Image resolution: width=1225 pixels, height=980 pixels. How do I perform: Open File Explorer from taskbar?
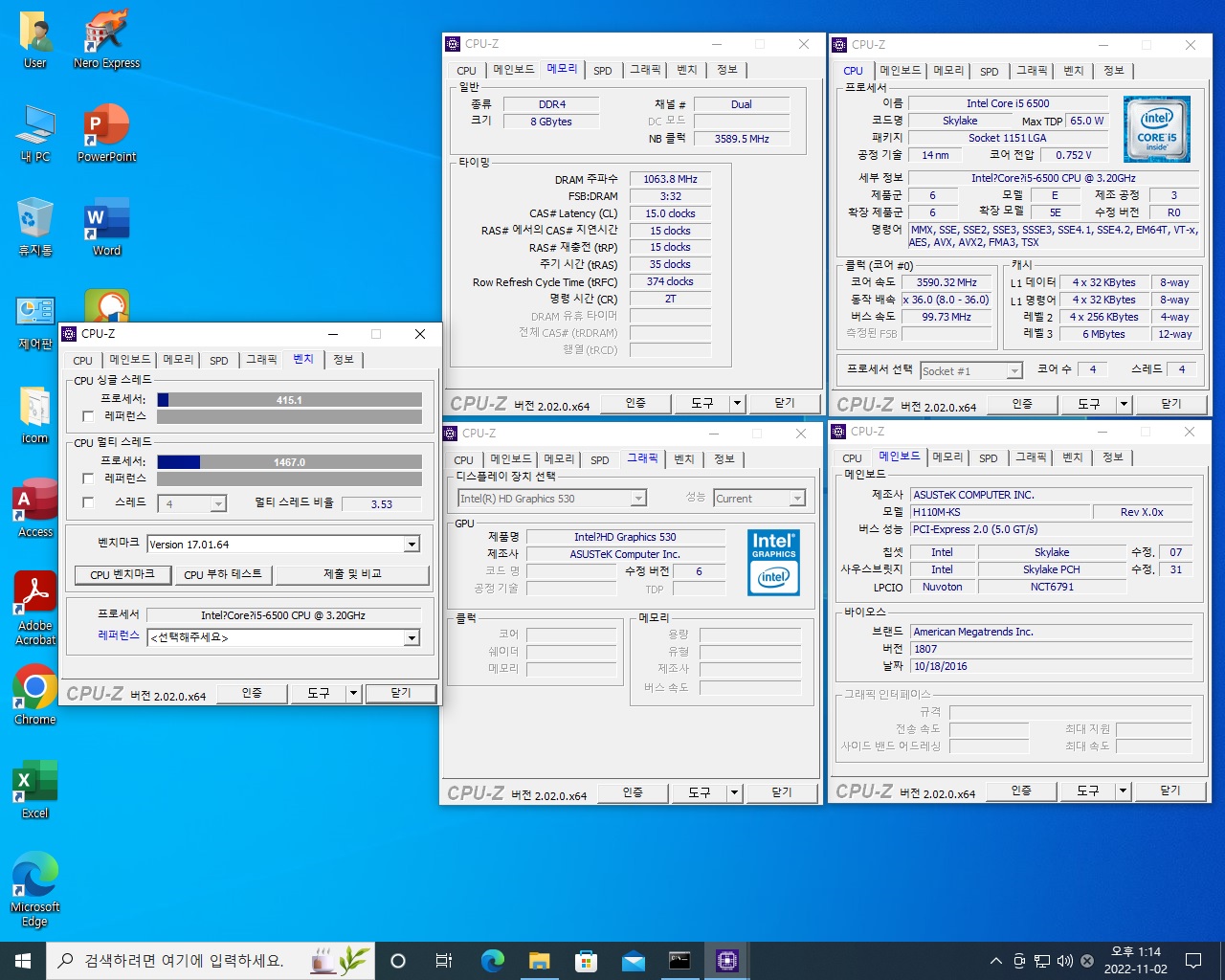[x=539, y=961]
